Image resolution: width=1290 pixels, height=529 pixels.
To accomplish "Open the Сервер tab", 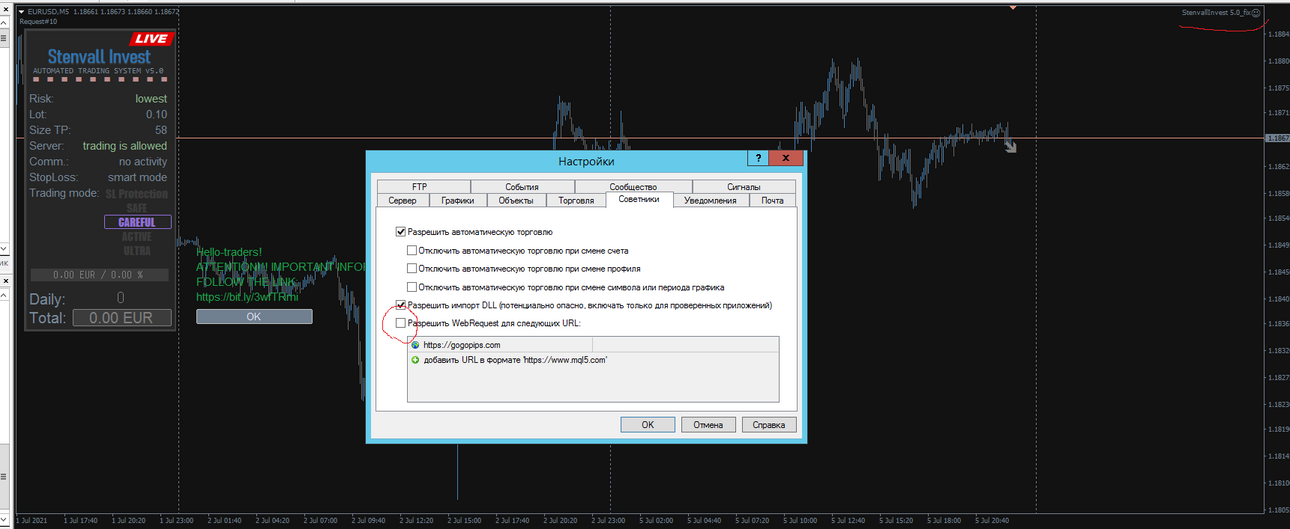I will tap(402, 200).
